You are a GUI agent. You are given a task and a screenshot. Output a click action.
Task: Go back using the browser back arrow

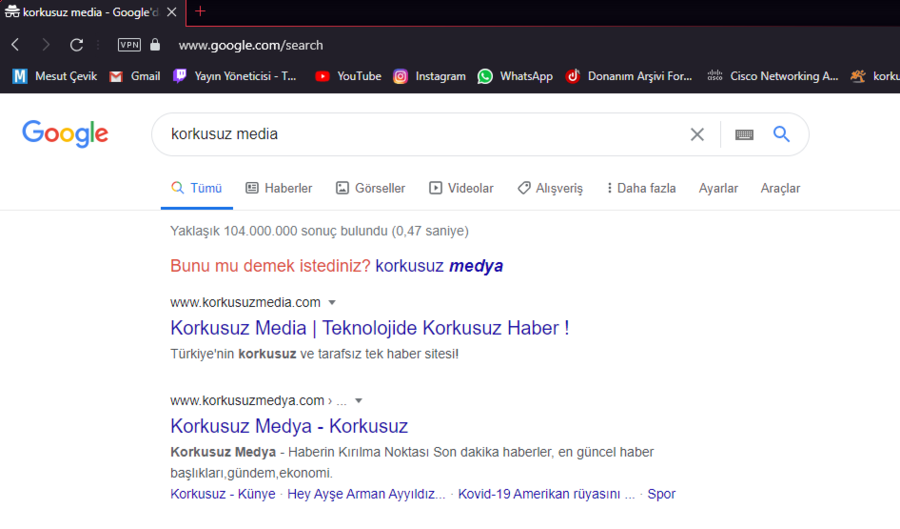[15, 45]
